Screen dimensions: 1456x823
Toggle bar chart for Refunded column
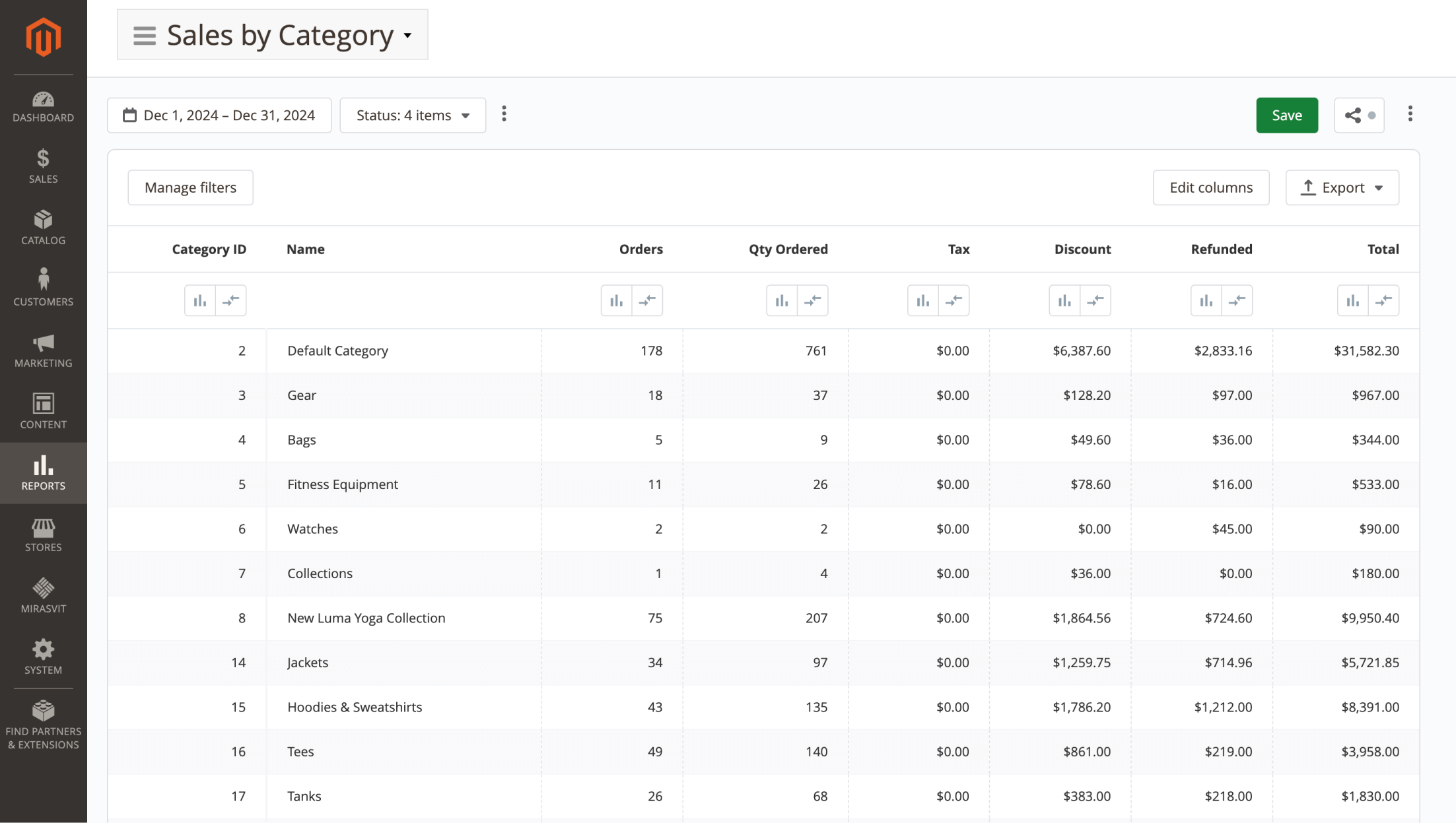coord(1206,300)
